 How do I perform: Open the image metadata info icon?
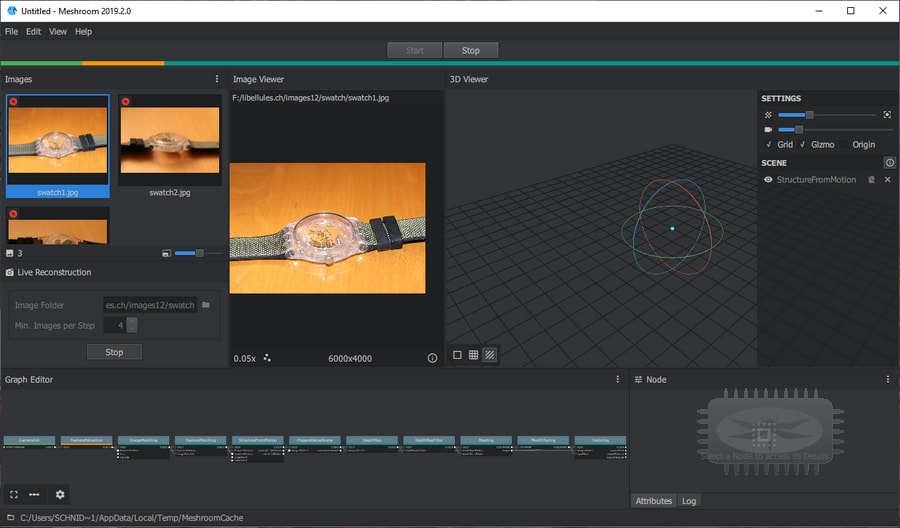point(432,358)
